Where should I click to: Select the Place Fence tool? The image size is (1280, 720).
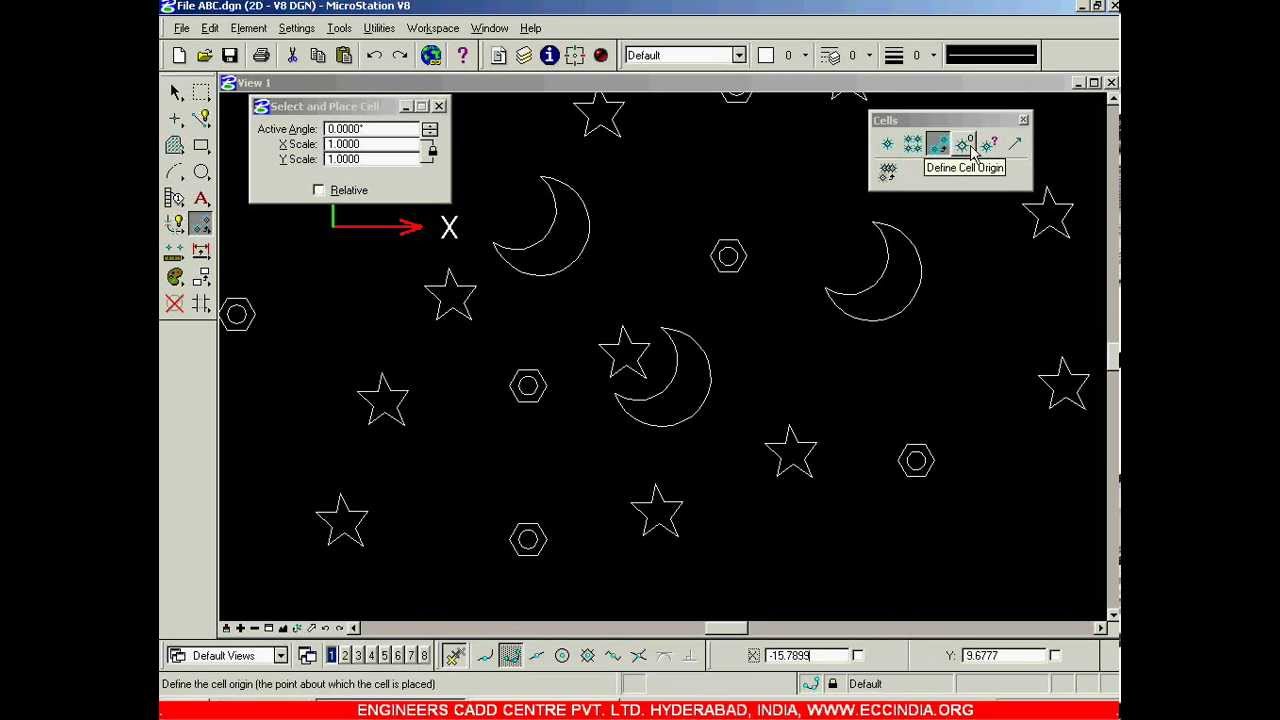[x=201, y=92]
